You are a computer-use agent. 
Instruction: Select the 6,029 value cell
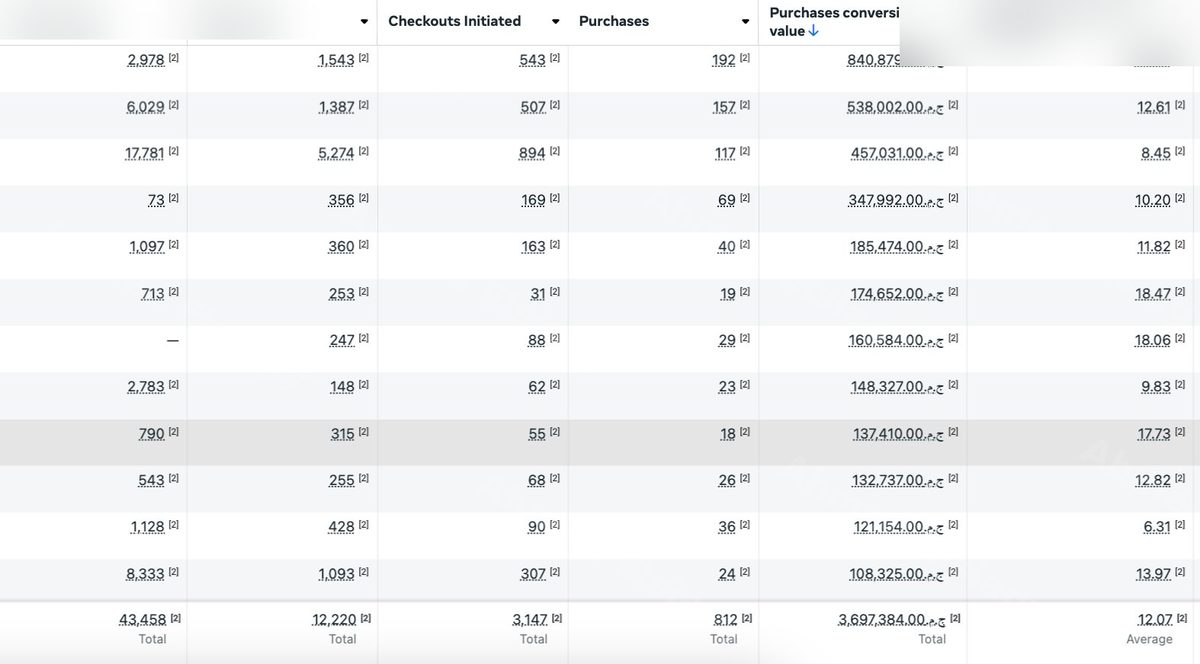[x=145, y=107]
